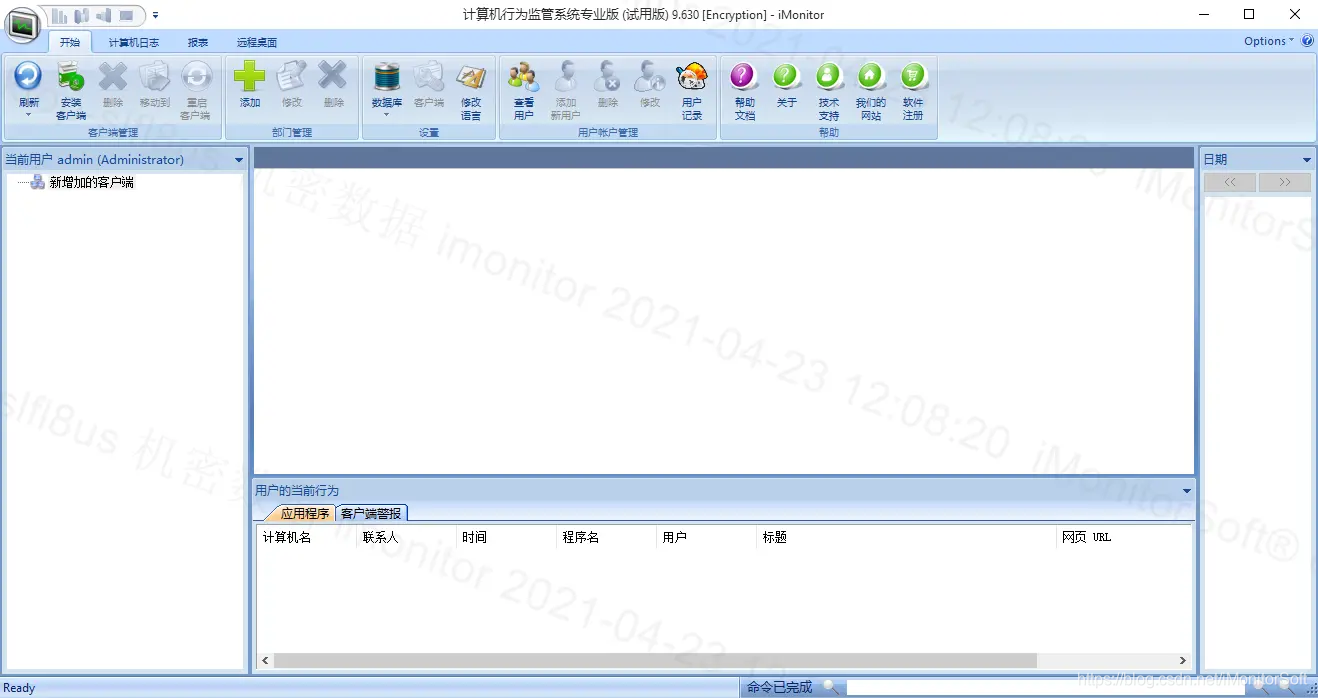This screenshot has width=1318, height=698.
Task: Click the green plus 添加 icon
Action: coord(249,77)
